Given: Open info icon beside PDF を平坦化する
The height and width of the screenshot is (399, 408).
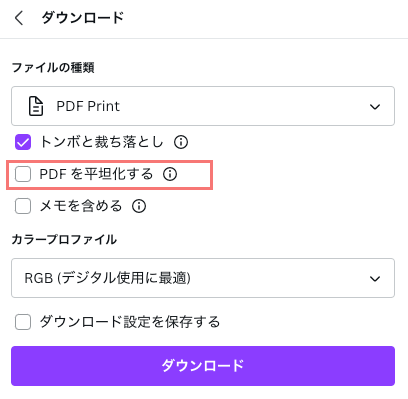Looking at the screenshot, I should (x=170, y=174).
